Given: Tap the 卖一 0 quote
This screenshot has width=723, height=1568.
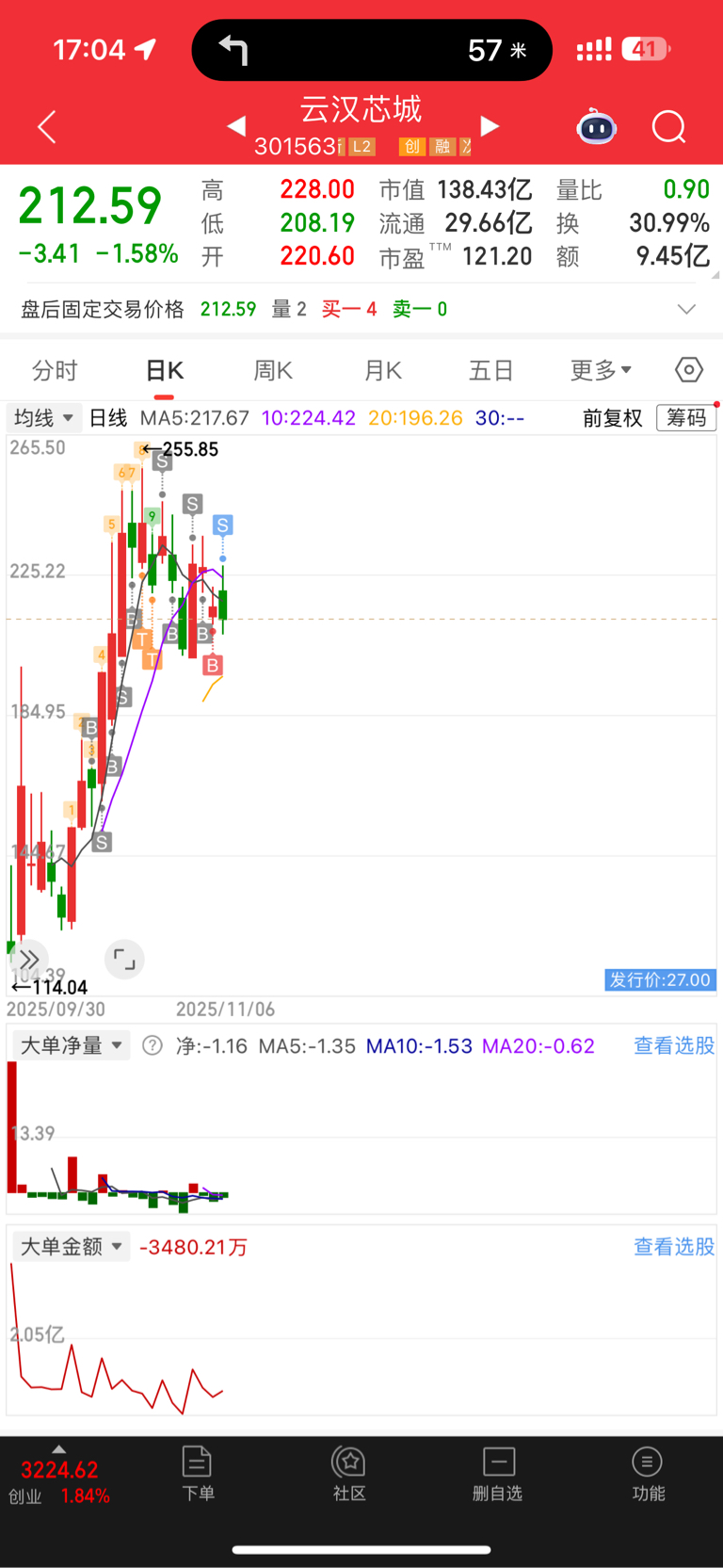Looking at the screenshot, I should 420,309.
